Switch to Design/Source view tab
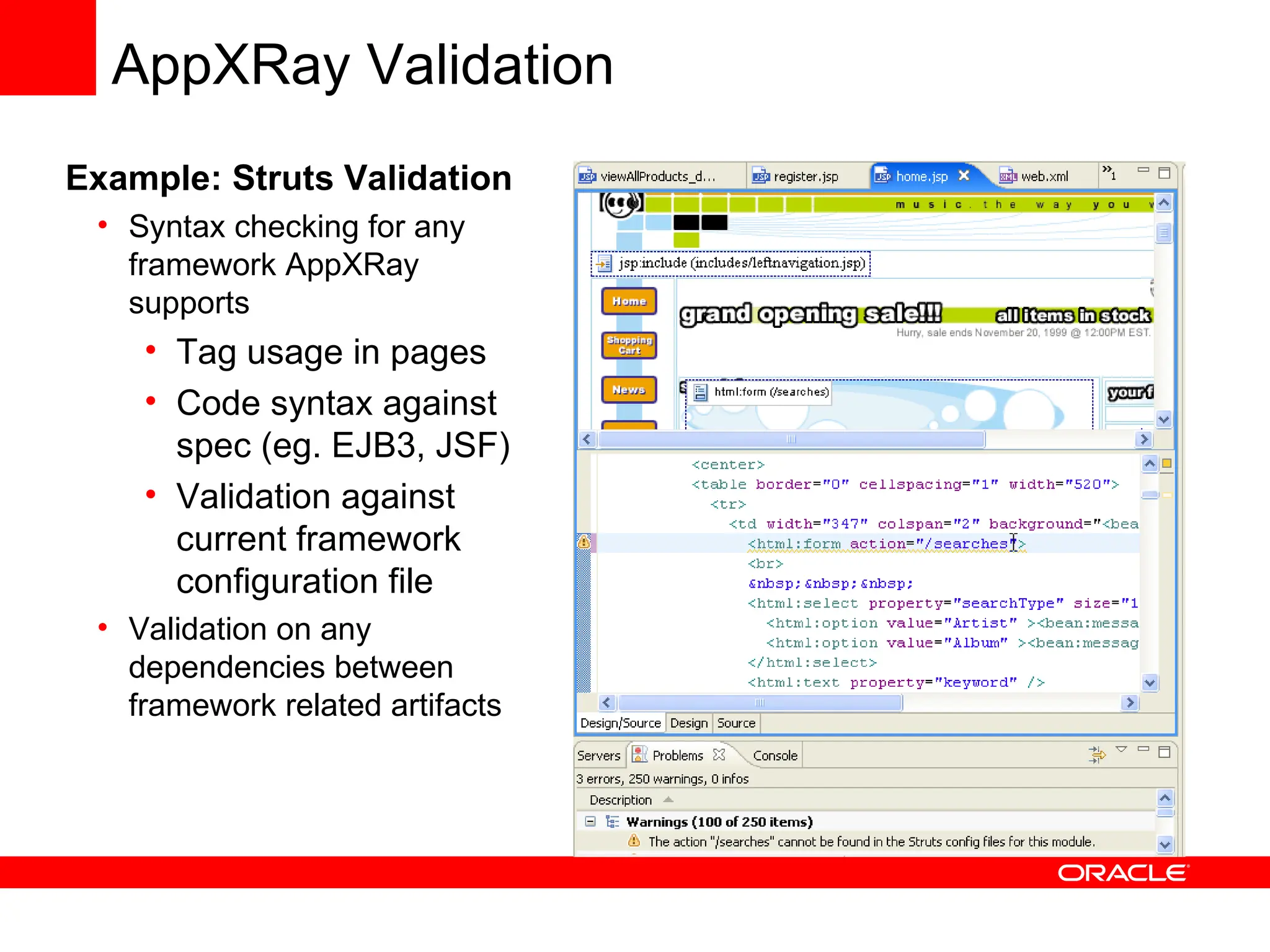1270x952 pixels. point(620,723)
